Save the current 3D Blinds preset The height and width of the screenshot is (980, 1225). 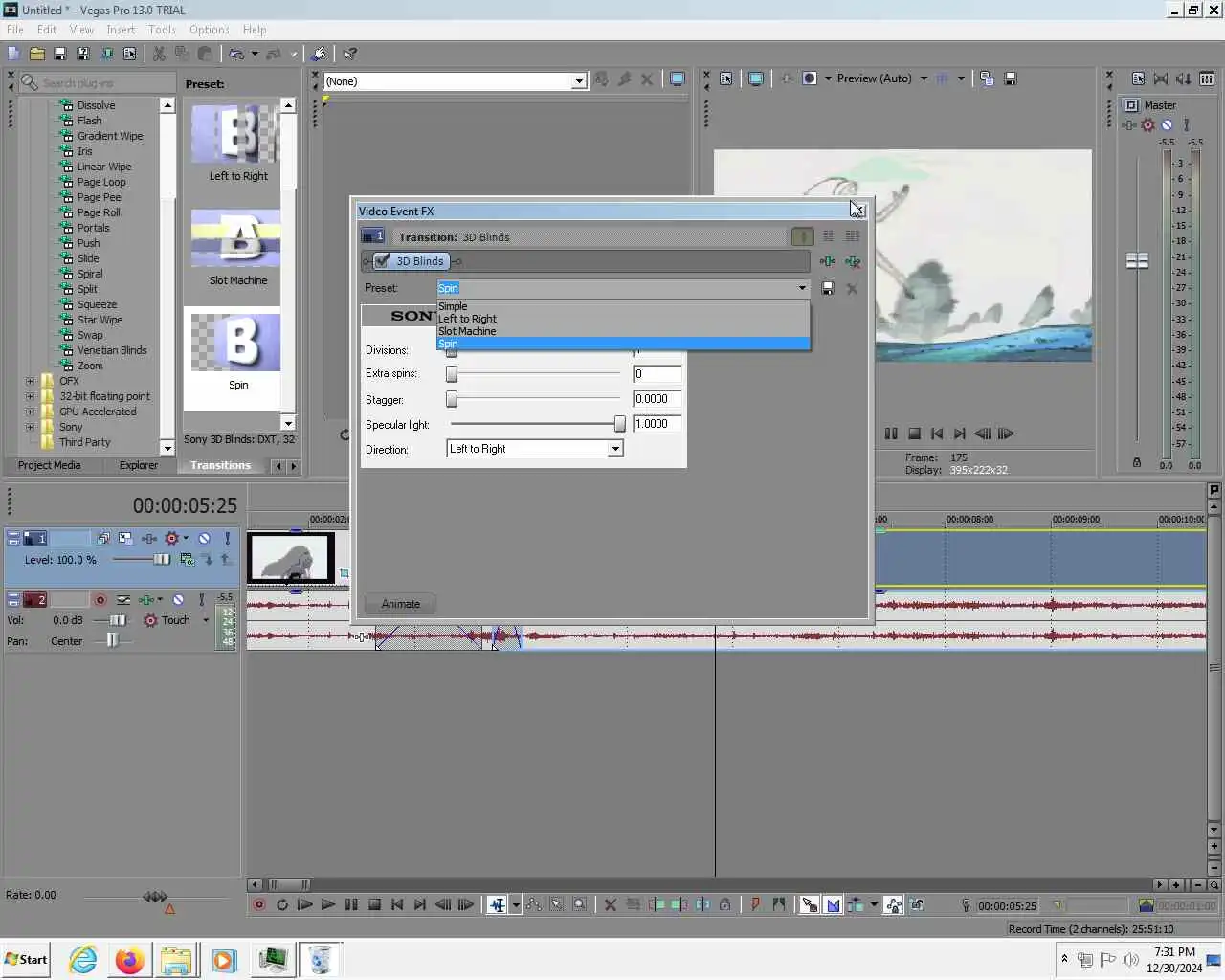[x=828, y=288]
